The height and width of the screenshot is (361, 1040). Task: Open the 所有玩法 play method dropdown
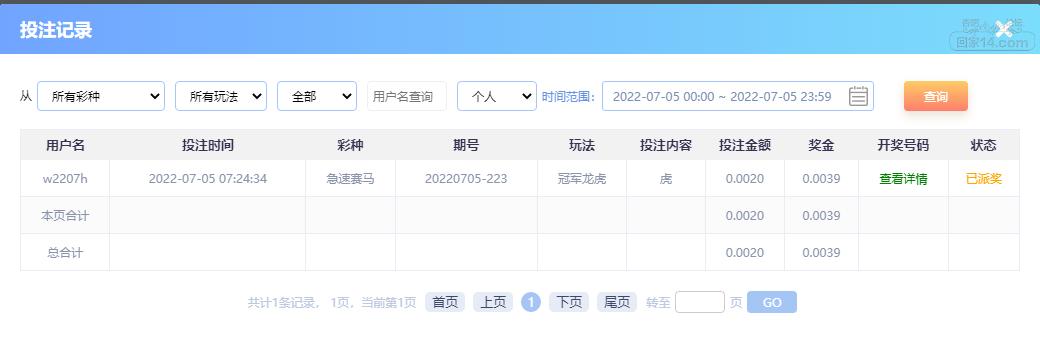coord(221,96)
